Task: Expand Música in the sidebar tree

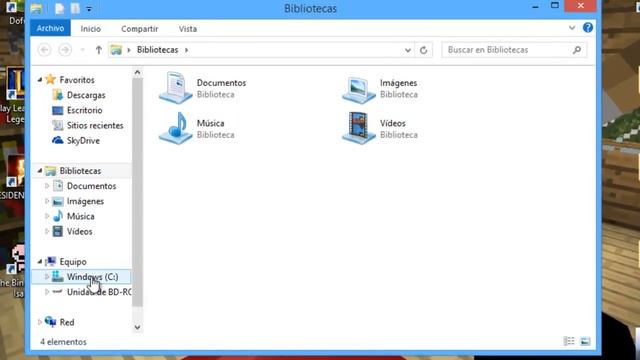Action: (x=47, y=216)
